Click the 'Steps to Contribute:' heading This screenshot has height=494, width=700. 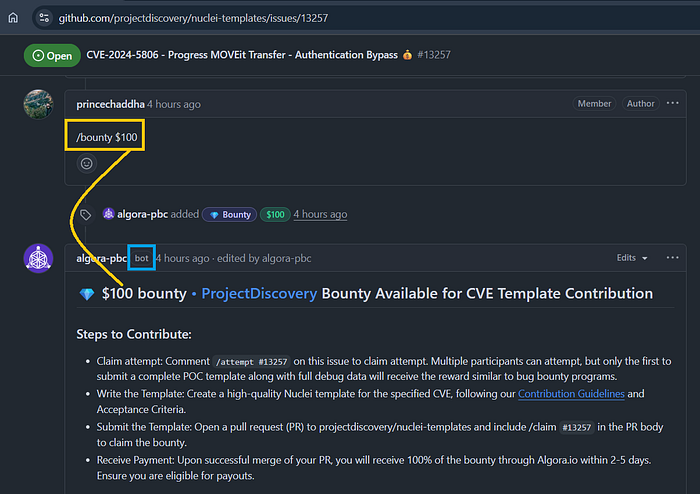(x=134, y=334)
